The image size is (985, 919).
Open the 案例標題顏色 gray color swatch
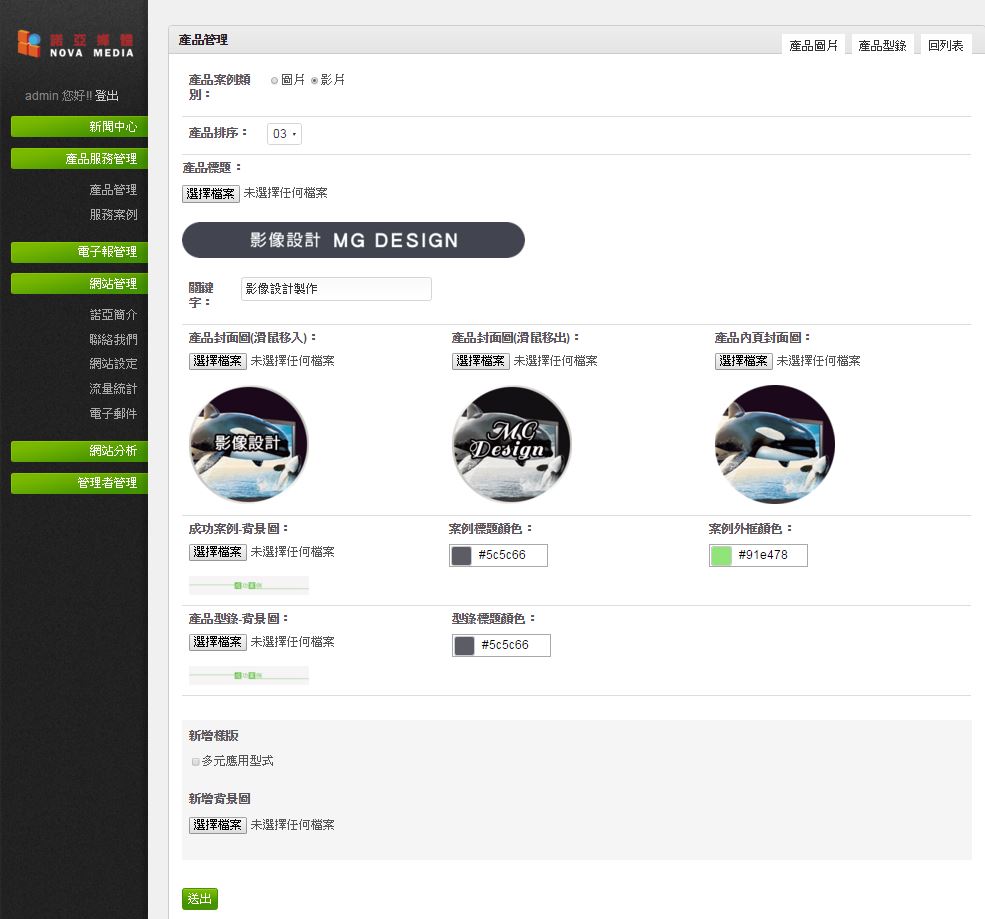(x=461, y=555)
